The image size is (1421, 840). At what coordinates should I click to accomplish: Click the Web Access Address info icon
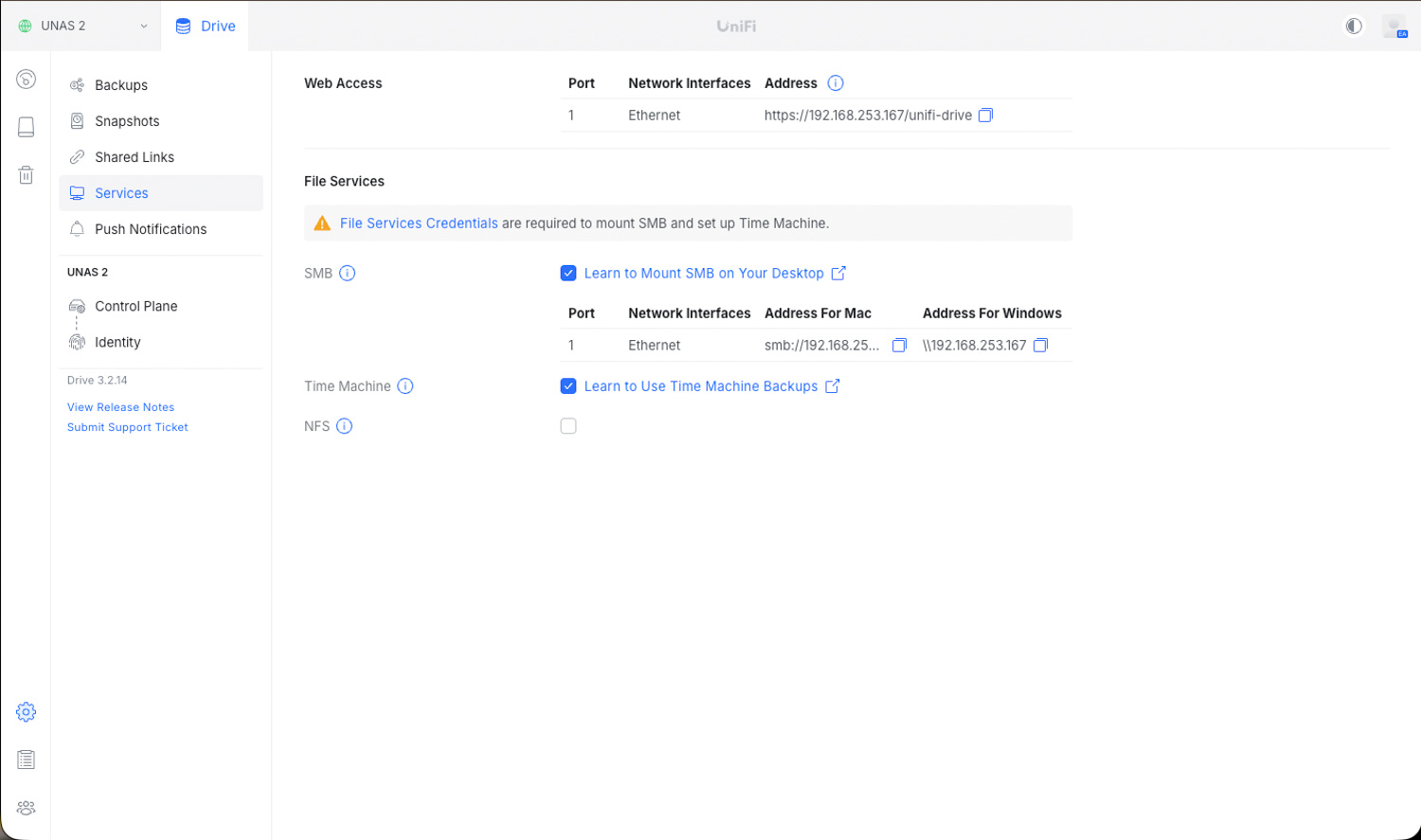(x=836, y=83)
